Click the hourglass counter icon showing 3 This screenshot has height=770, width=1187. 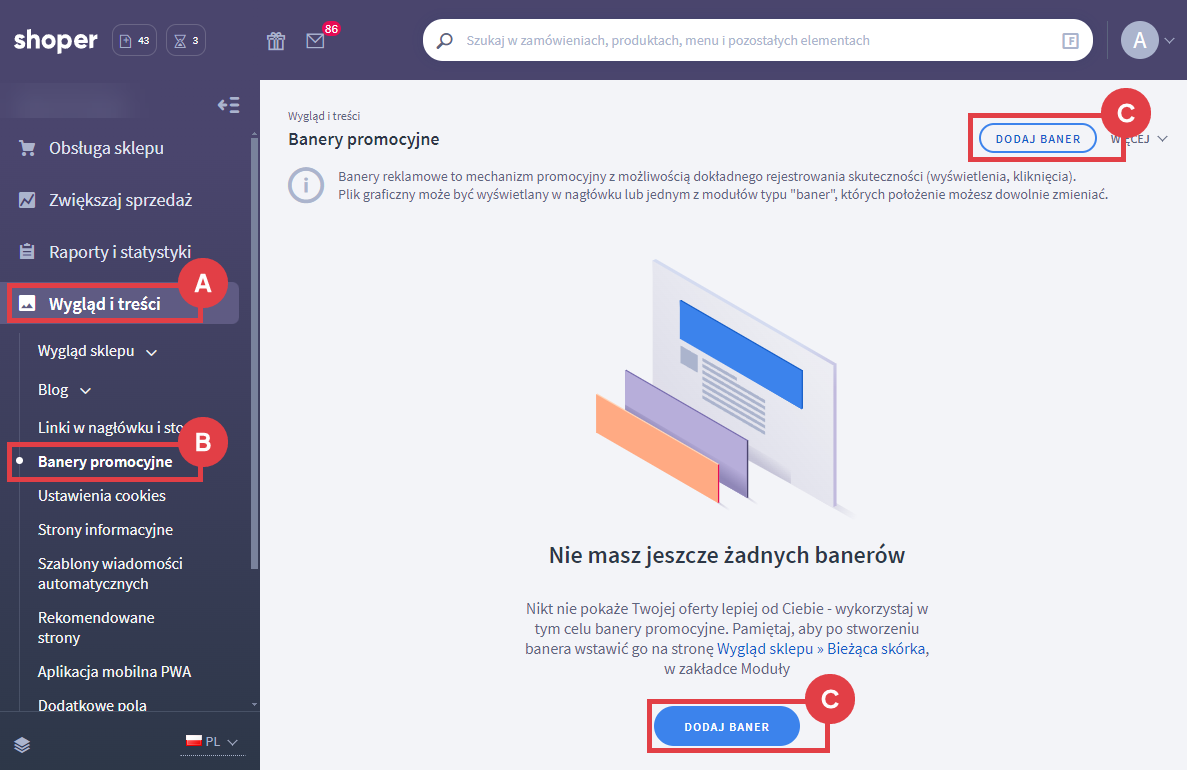click(x=187, y=41)
